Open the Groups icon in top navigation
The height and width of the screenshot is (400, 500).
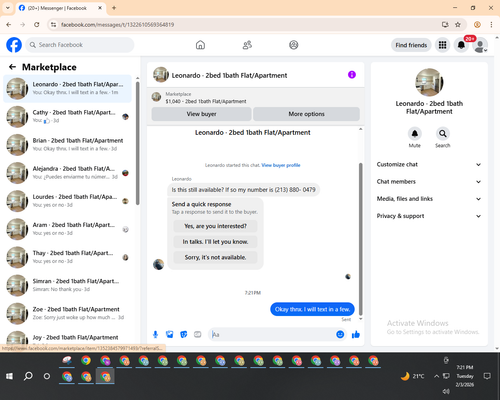click(294, 45)
